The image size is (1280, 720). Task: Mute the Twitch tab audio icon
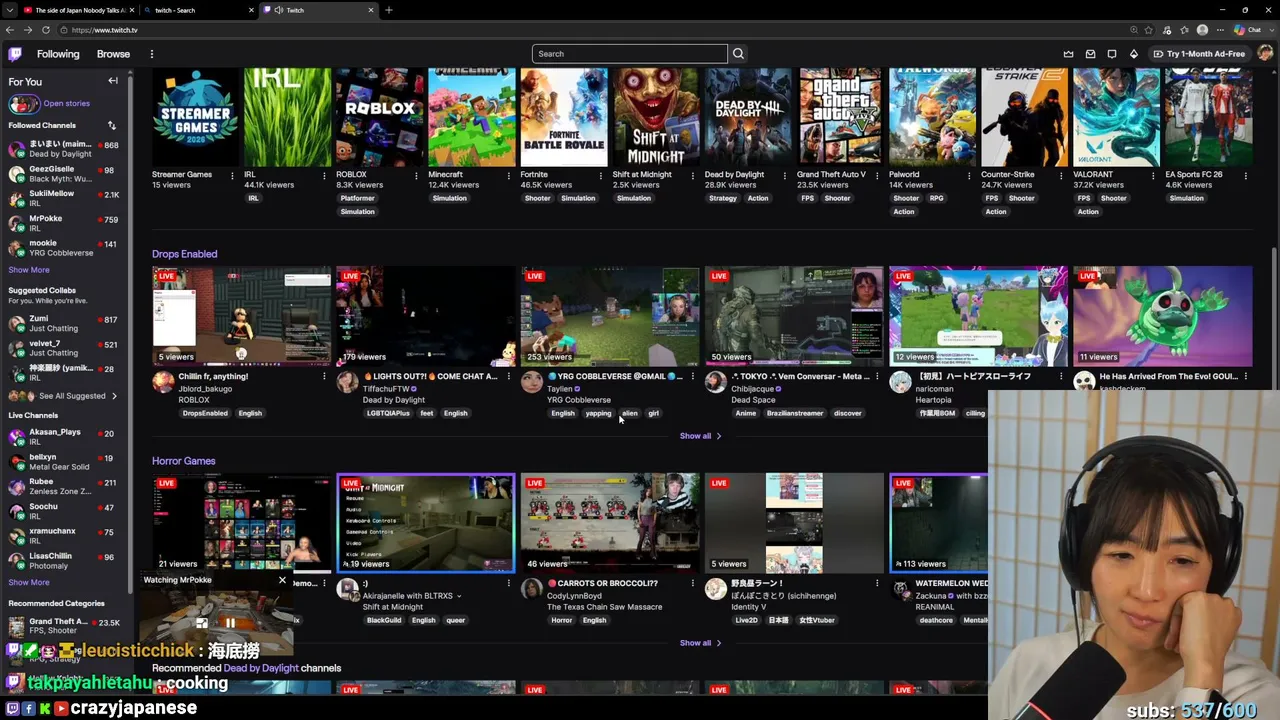(279, 10)
